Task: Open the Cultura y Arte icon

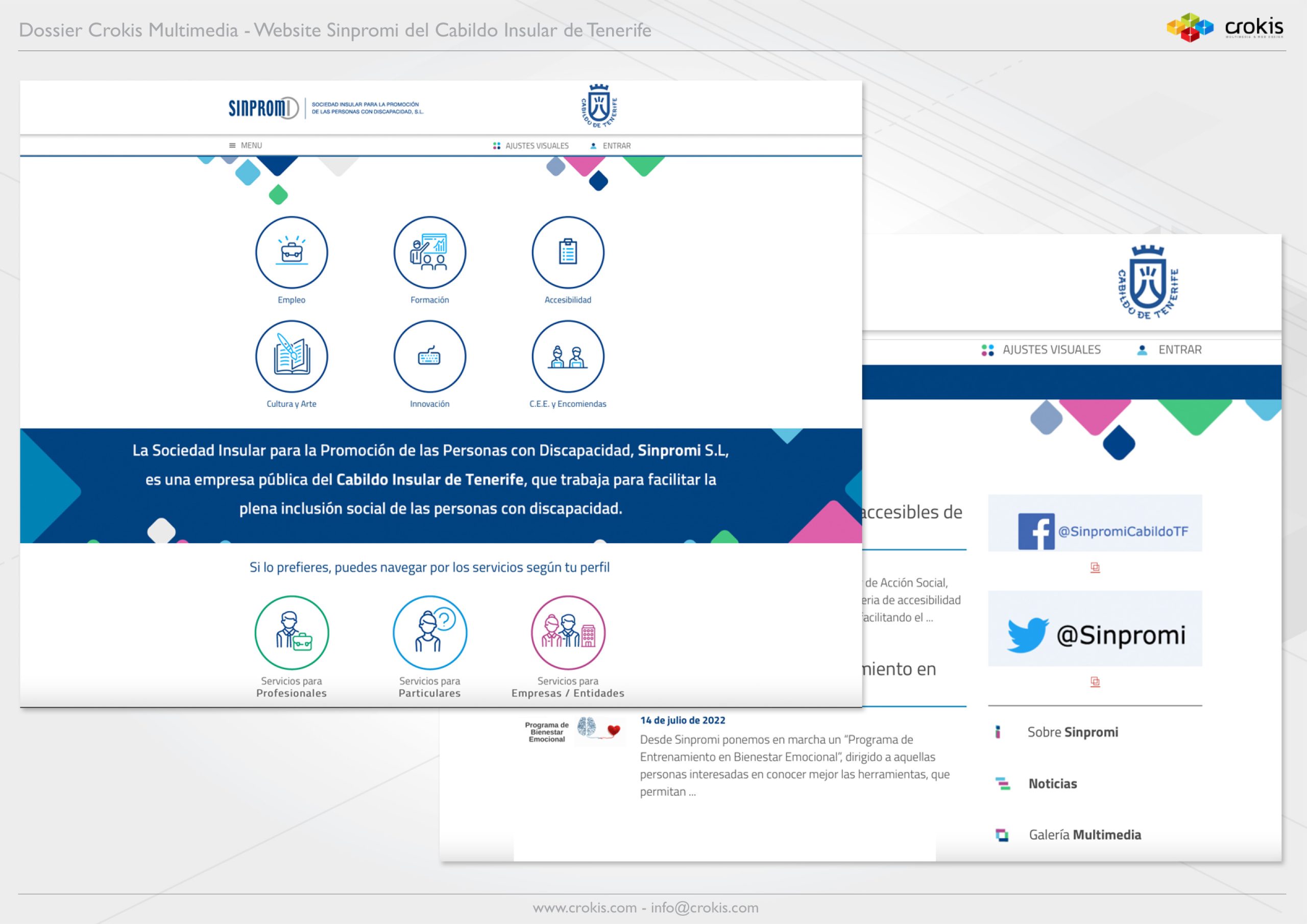Action: tap(292, 356)
